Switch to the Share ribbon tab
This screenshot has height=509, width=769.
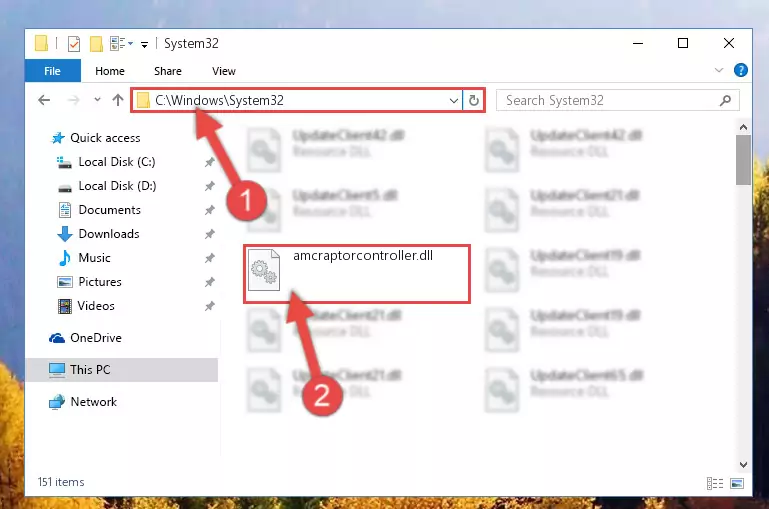(x=168, y=71)
